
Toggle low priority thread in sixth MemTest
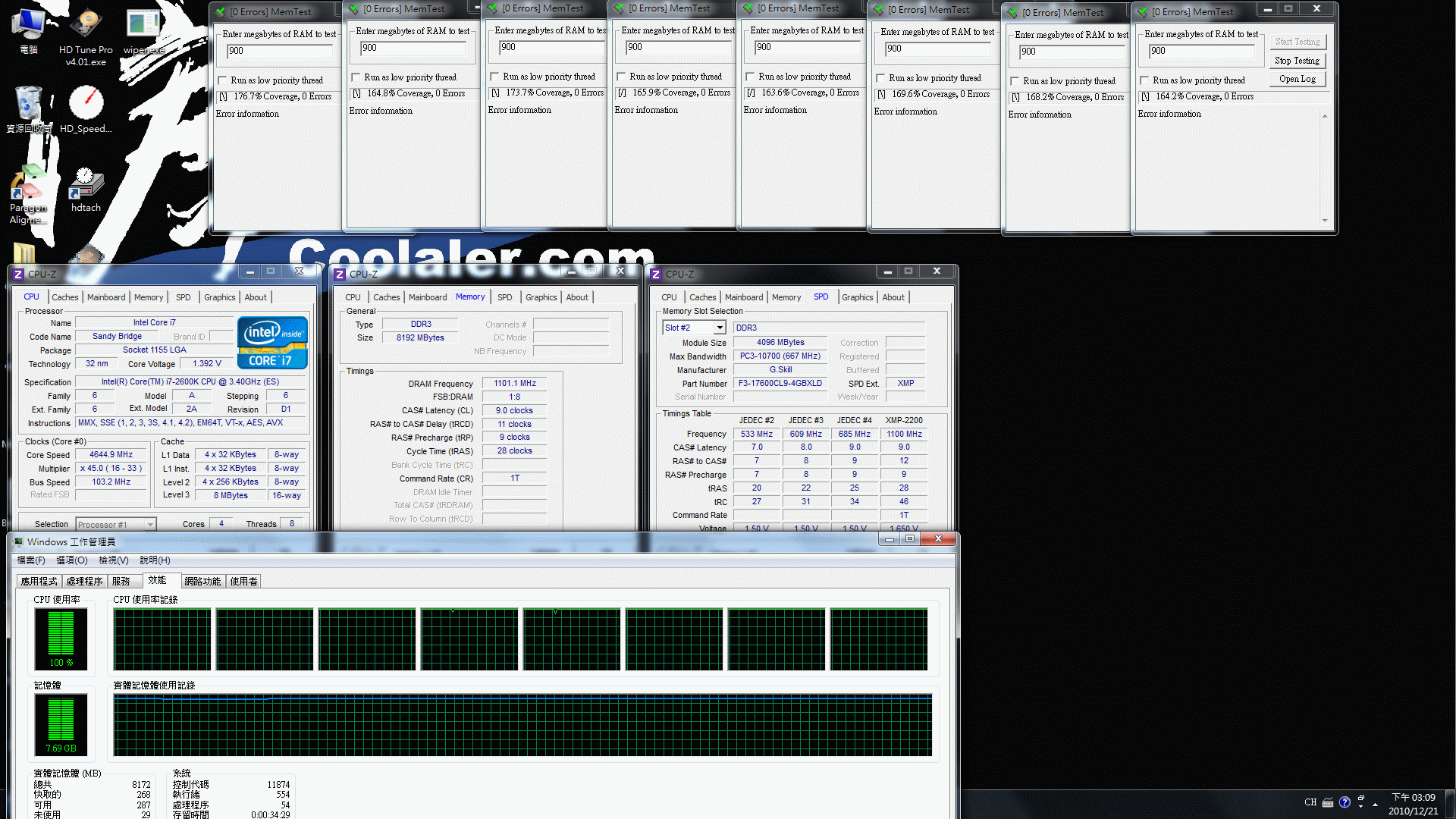pyautogui.click(x=880, y=78)
